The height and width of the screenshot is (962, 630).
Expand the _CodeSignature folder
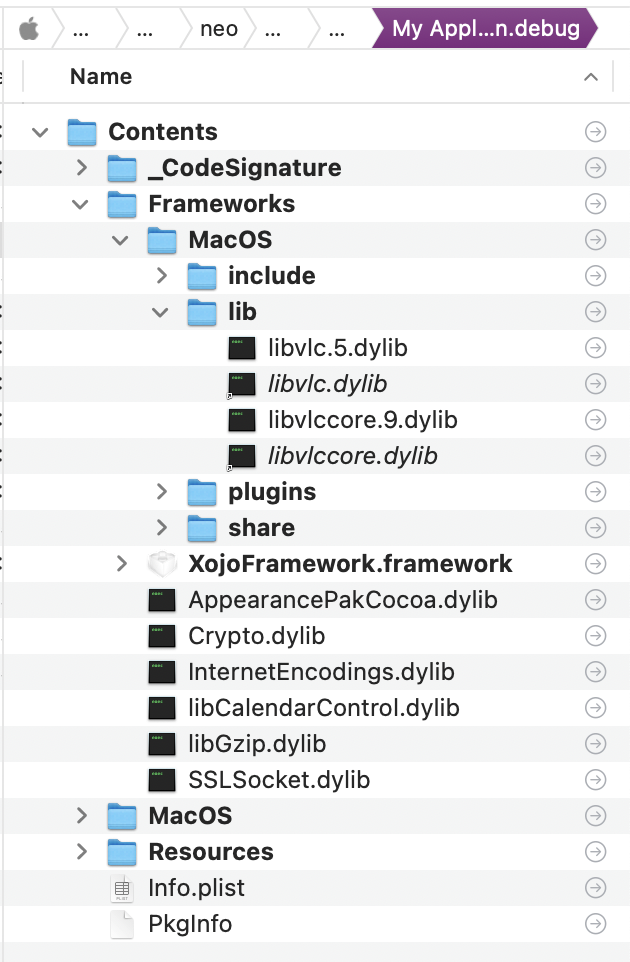pyautogui.click(x=82, y=167)
